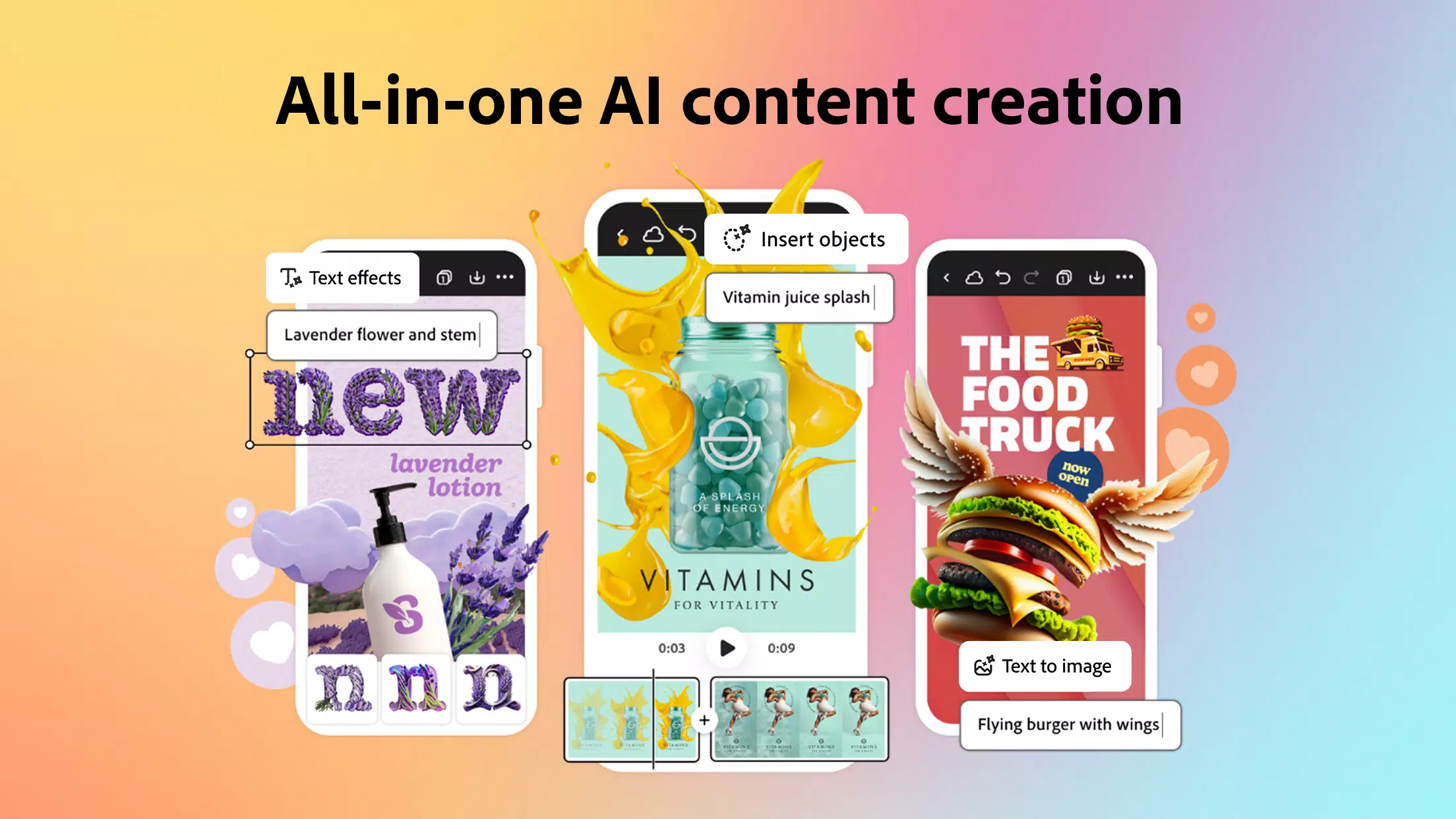Click the Lavender flower and stem input field
The width and height of the screenshot is (1456, 819).
point(382,335)
